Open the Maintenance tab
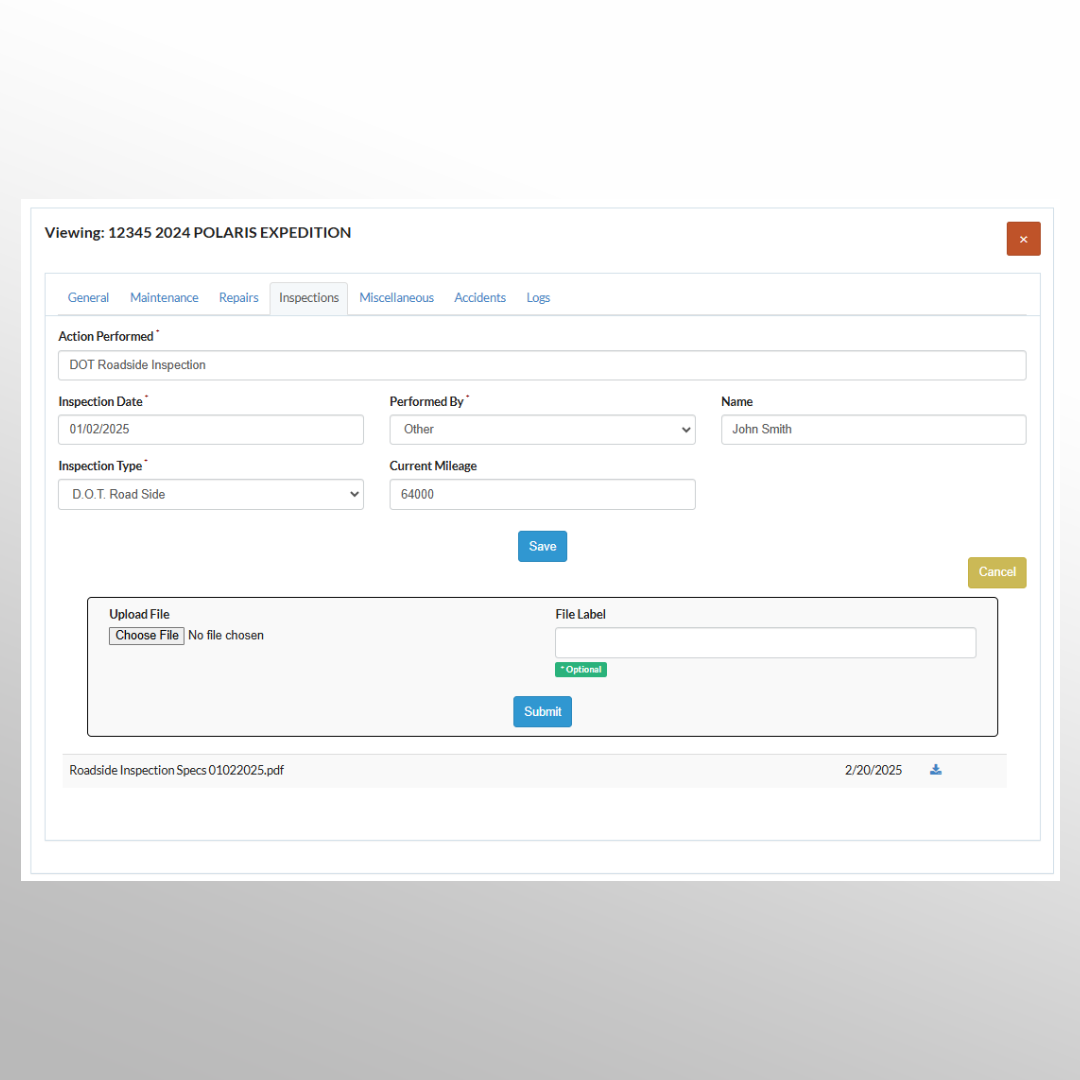 coord(164,298)
